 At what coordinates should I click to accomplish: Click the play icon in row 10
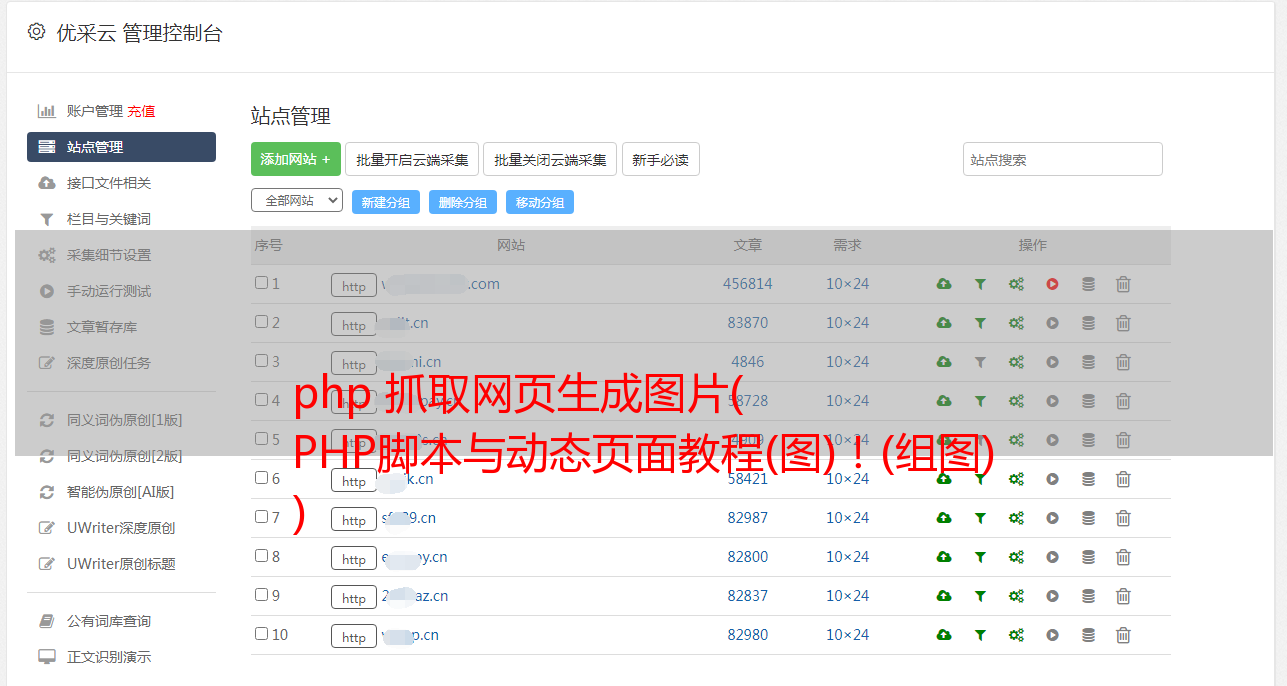[x=1052, y=635]
